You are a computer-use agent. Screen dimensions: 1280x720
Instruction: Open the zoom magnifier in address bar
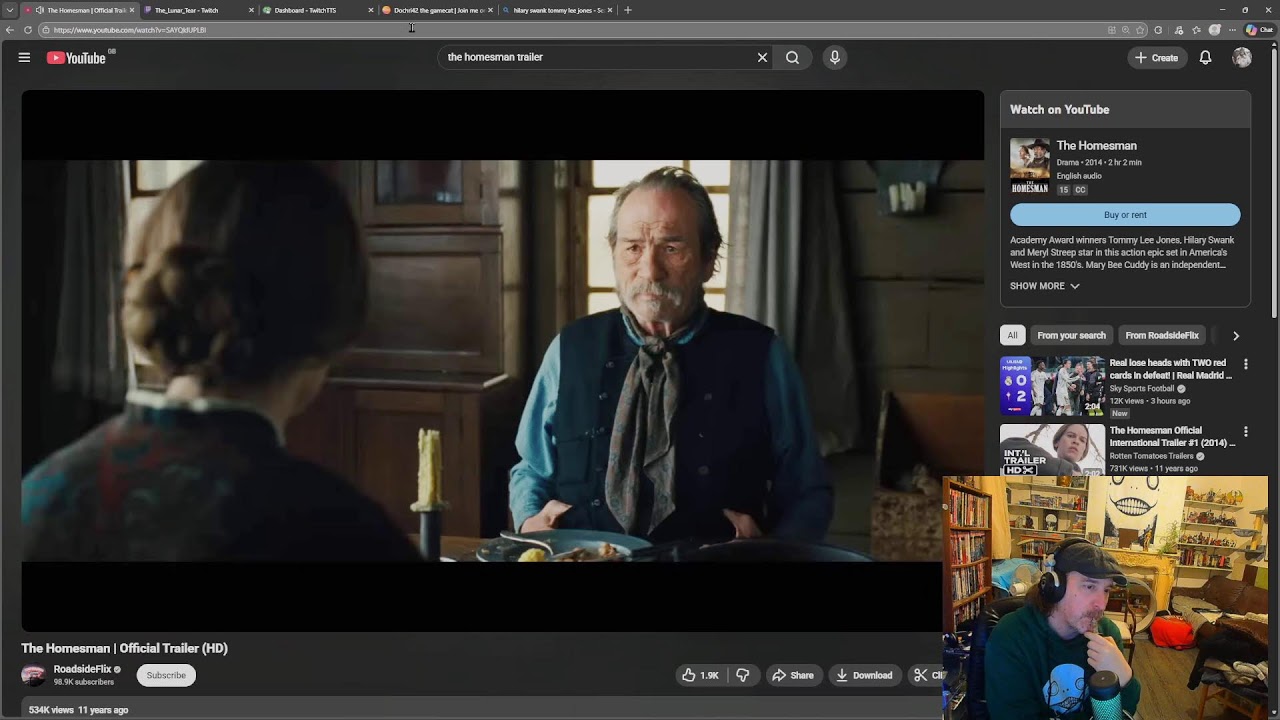[x=1126, y=30]
